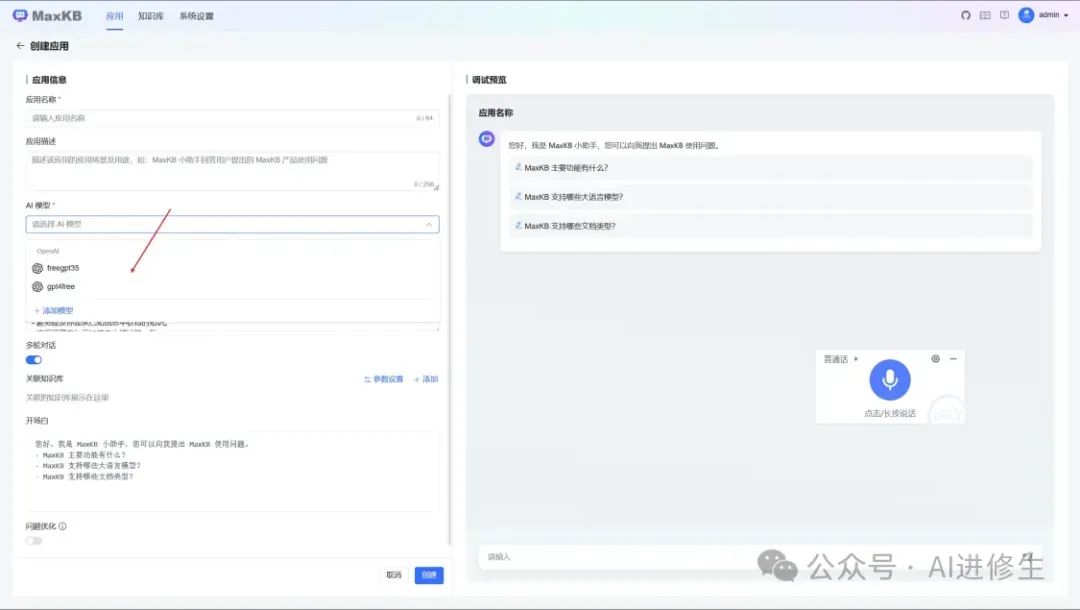Open voice widget settings gear

[x=935, y=359]
